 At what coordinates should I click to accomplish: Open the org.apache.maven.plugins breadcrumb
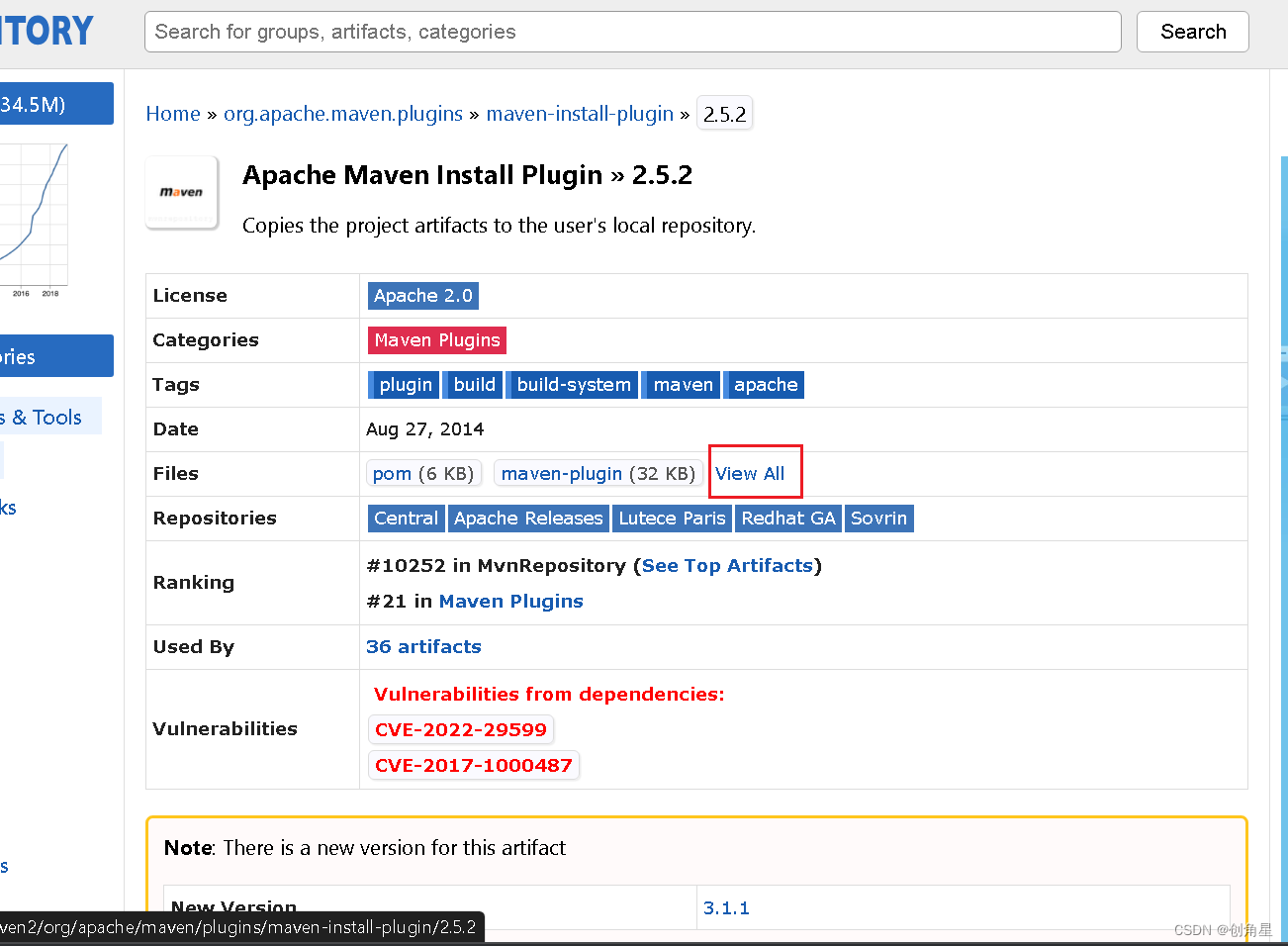pyautogui.click(x=343, y=113)
